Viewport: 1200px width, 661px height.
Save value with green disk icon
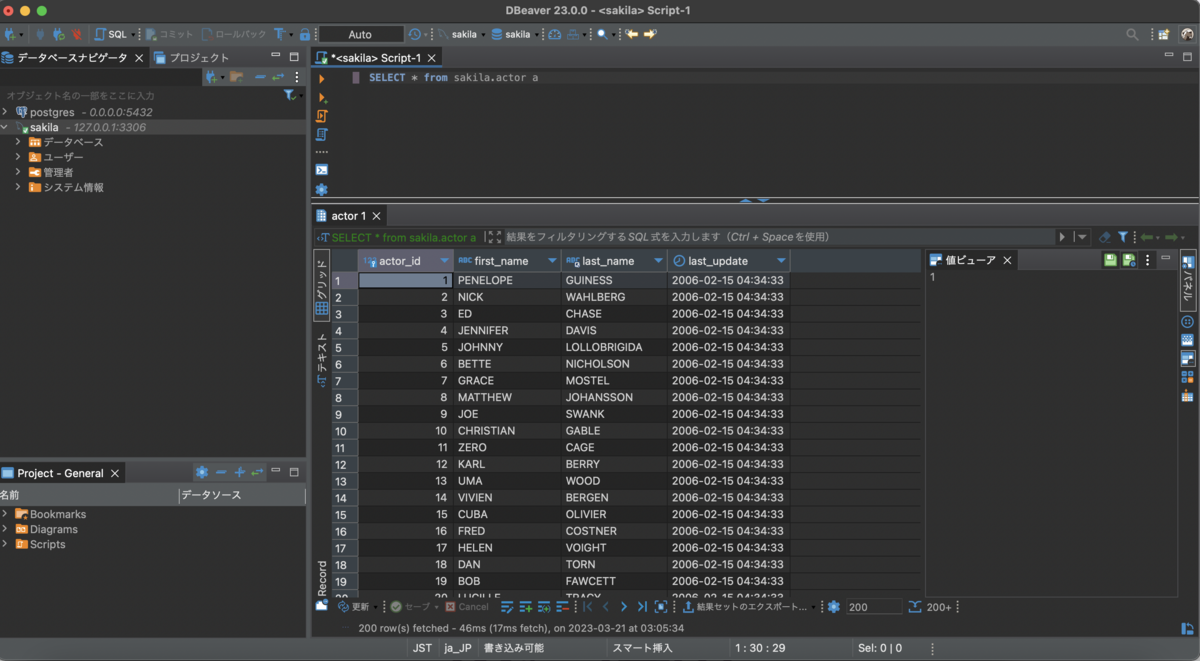pos(1110,260)
